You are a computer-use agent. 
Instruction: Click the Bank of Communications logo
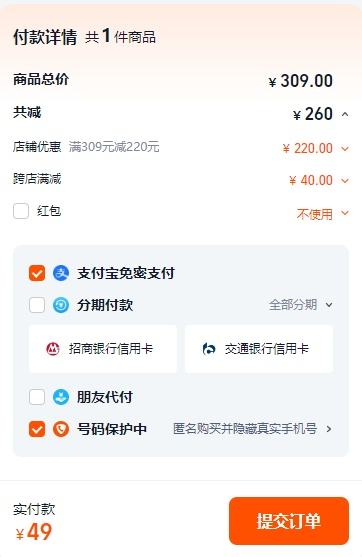click(x=209, y=349)
